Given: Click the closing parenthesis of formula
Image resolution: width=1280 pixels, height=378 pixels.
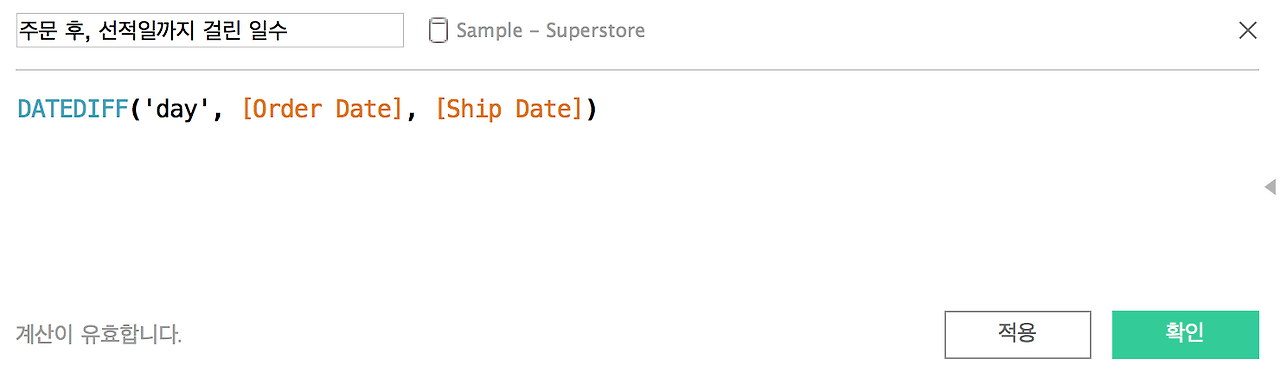Looking at the screenshot, I should [591, 109].
